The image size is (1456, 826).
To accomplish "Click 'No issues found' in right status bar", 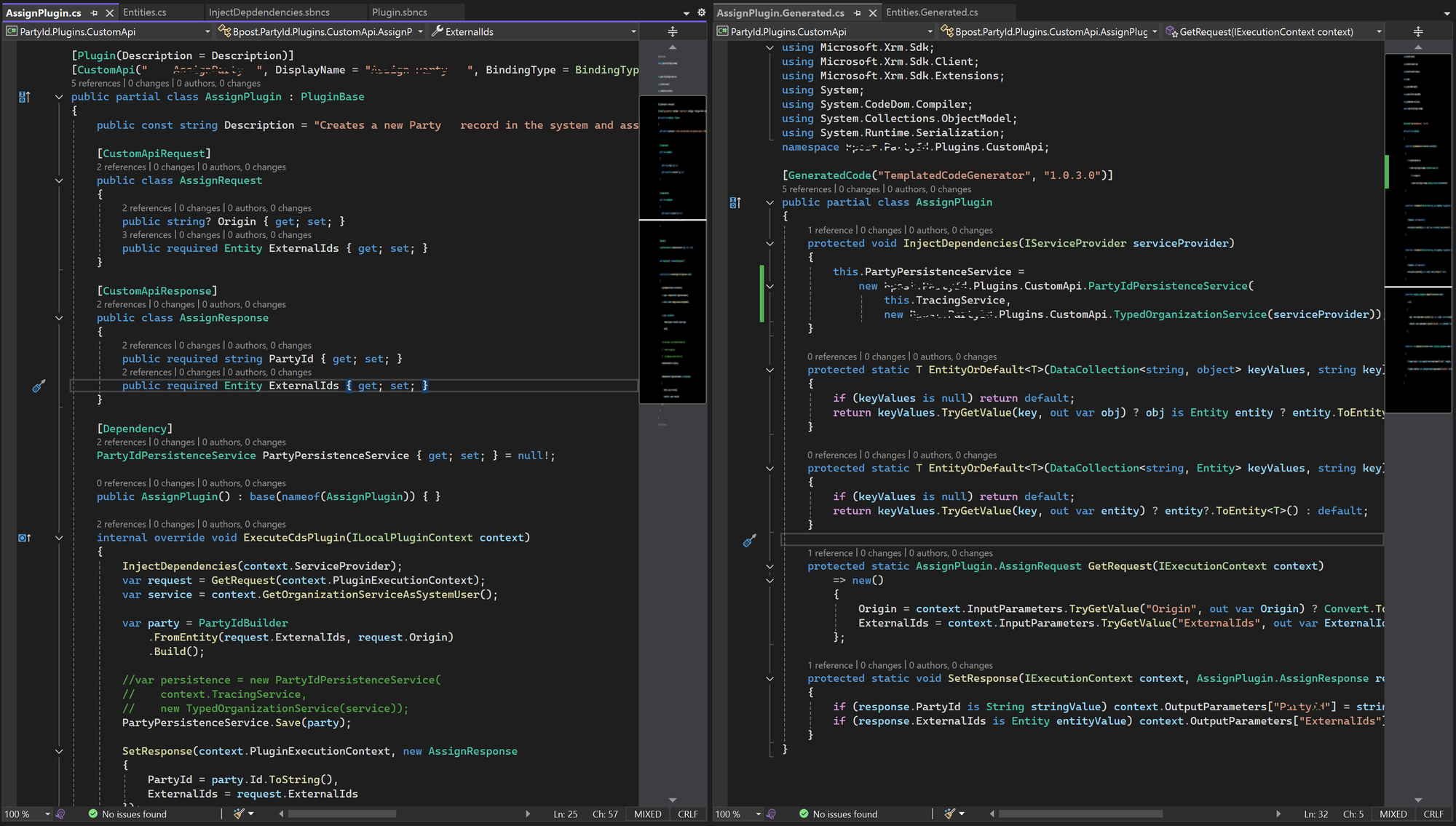I will pos(845,814).
